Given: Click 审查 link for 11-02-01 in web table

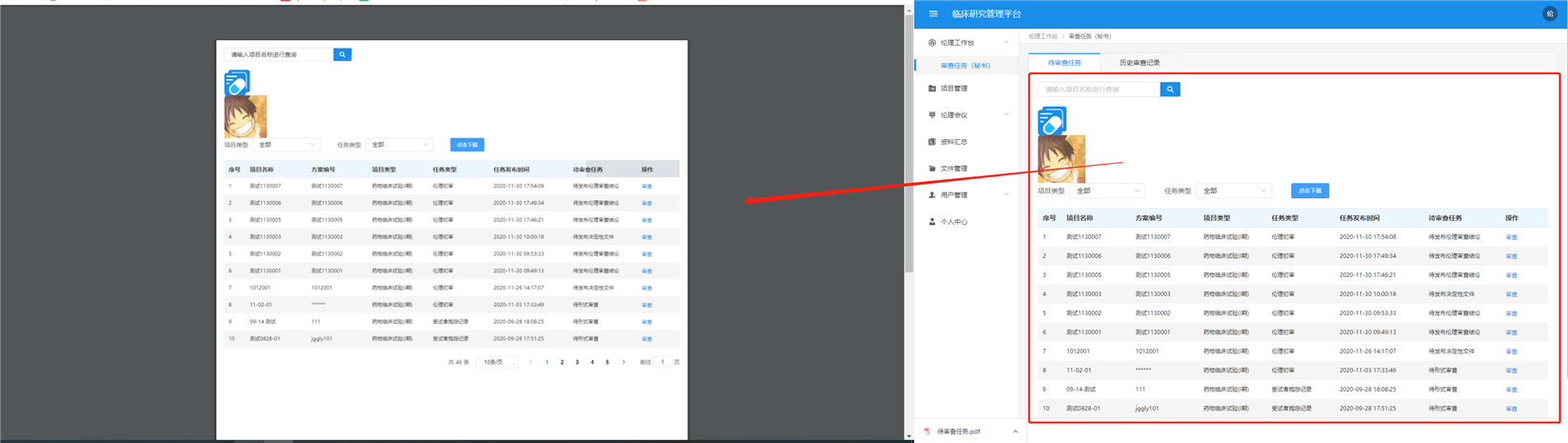Looking at the screenshot, I should click(1511, 371).
